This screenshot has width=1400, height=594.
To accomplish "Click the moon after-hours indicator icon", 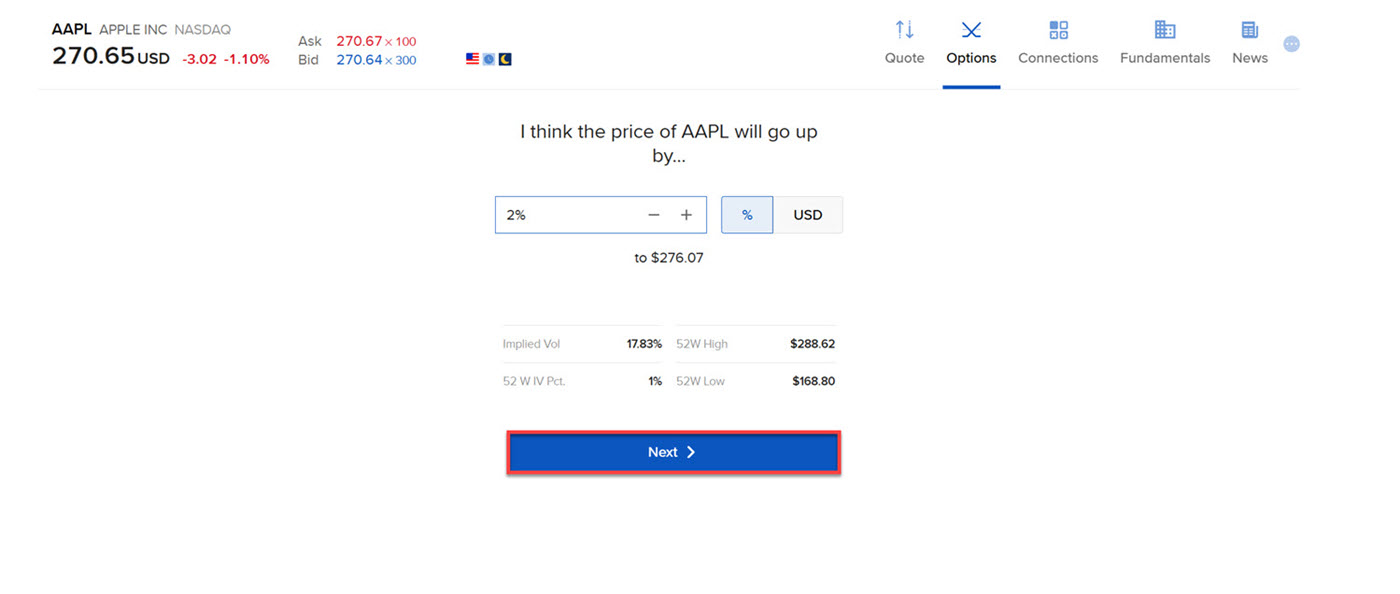I will pos(505,59).
